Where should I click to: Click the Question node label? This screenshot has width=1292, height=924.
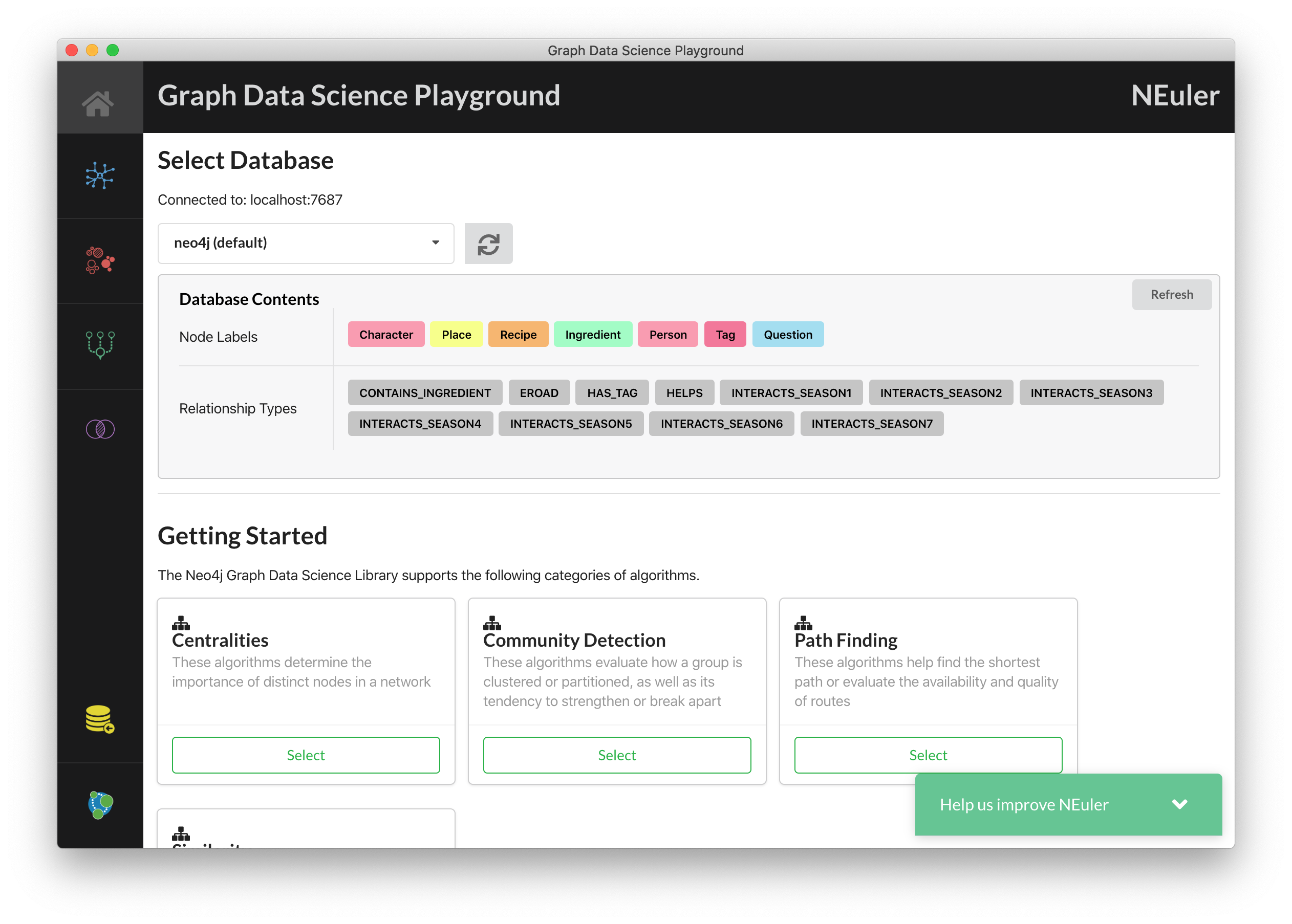pyautogui.click(x=788, y=335)
